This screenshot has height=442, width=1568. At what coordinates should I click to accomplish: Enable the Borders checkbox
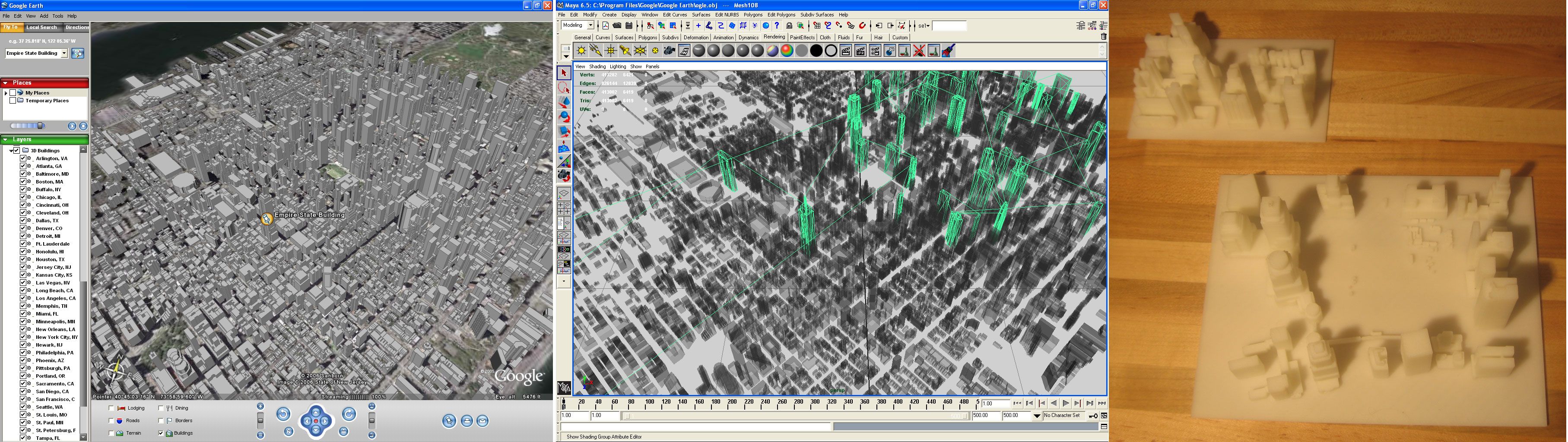(x=161, y=421)
